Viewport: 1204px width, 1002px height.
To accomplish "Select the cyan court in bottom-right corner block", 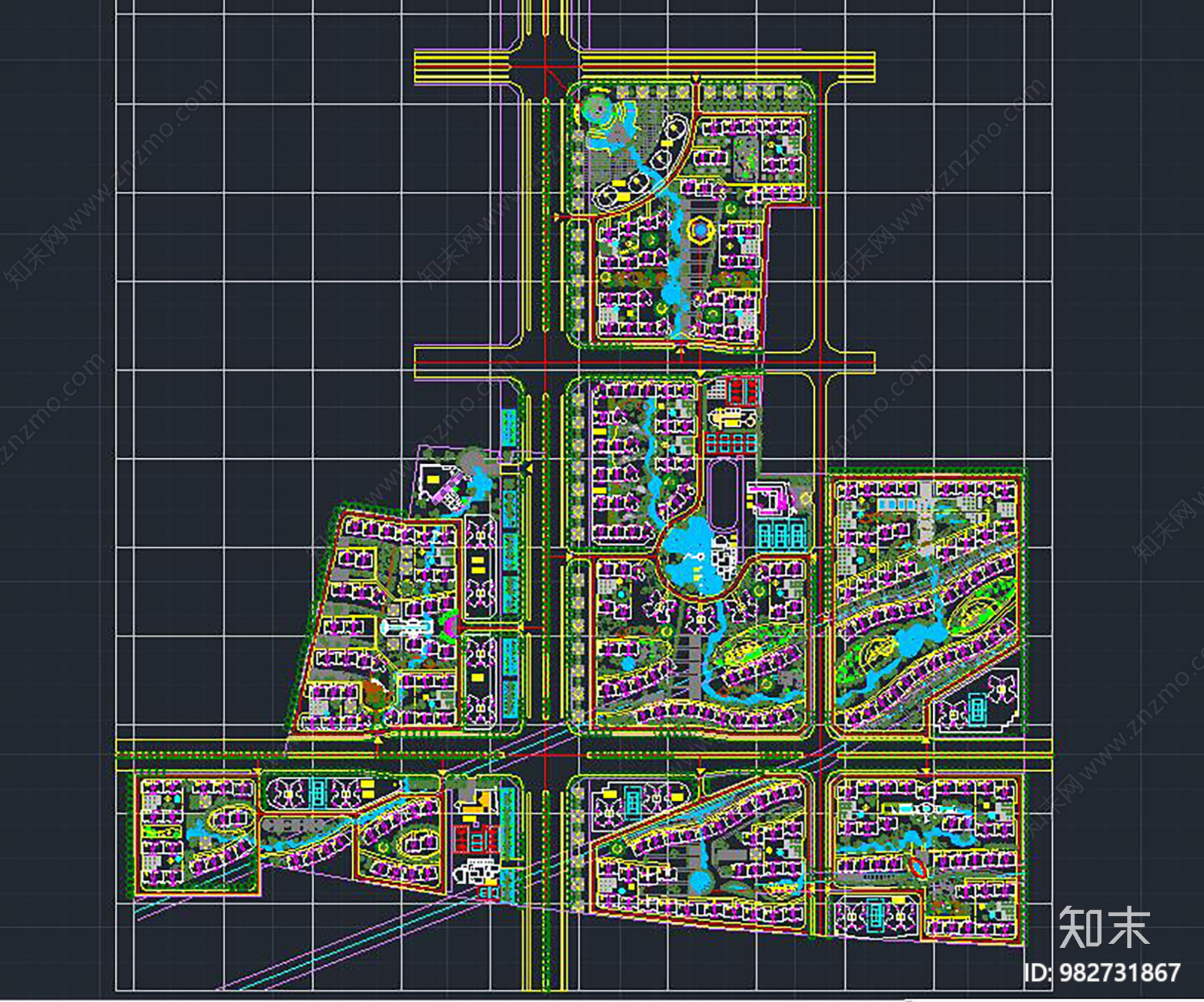I will point(876,915).
